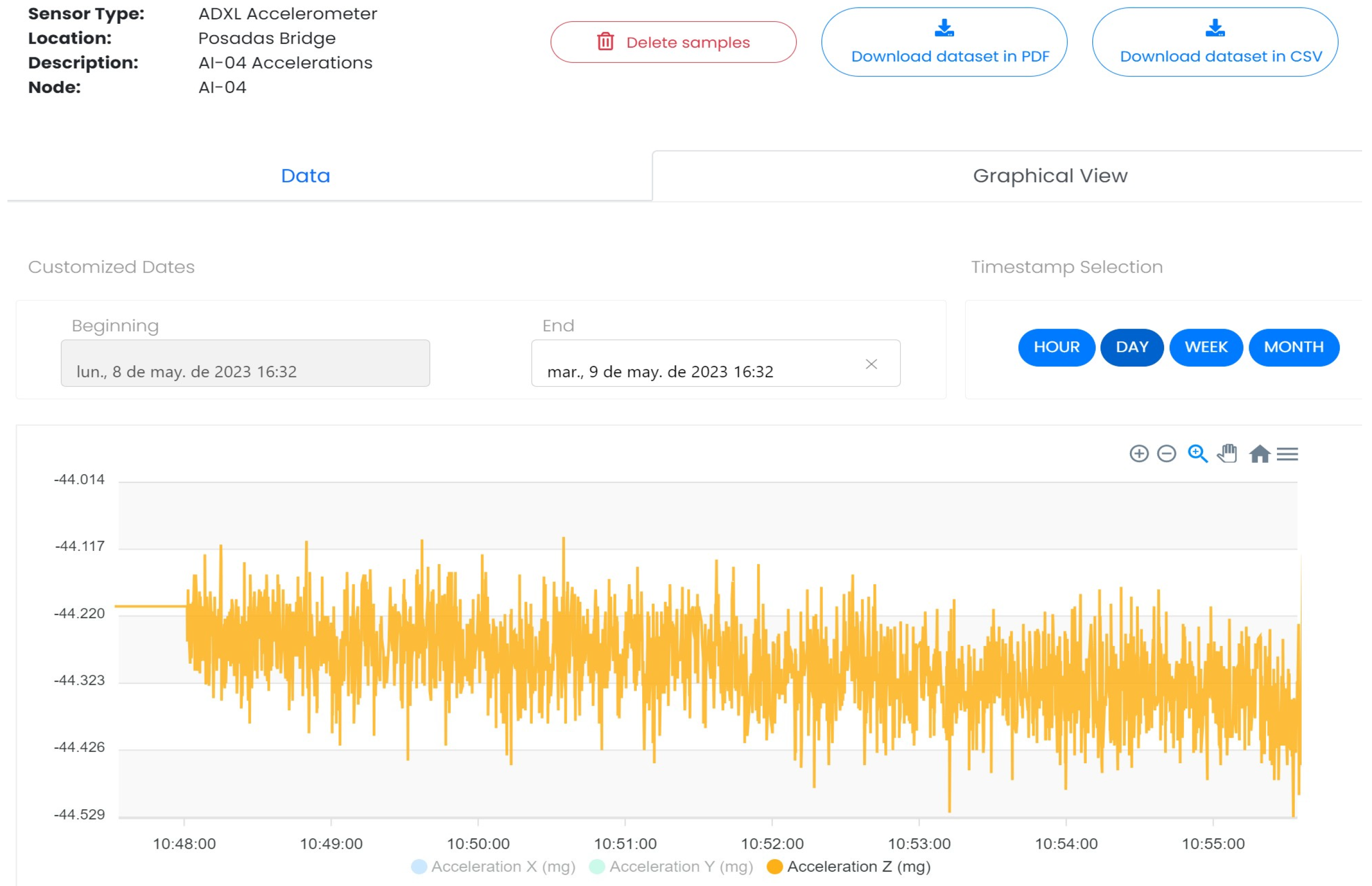Select the WEEK timestamp range
This screenshot has width=1372, height=886.
coord(1206,347)
